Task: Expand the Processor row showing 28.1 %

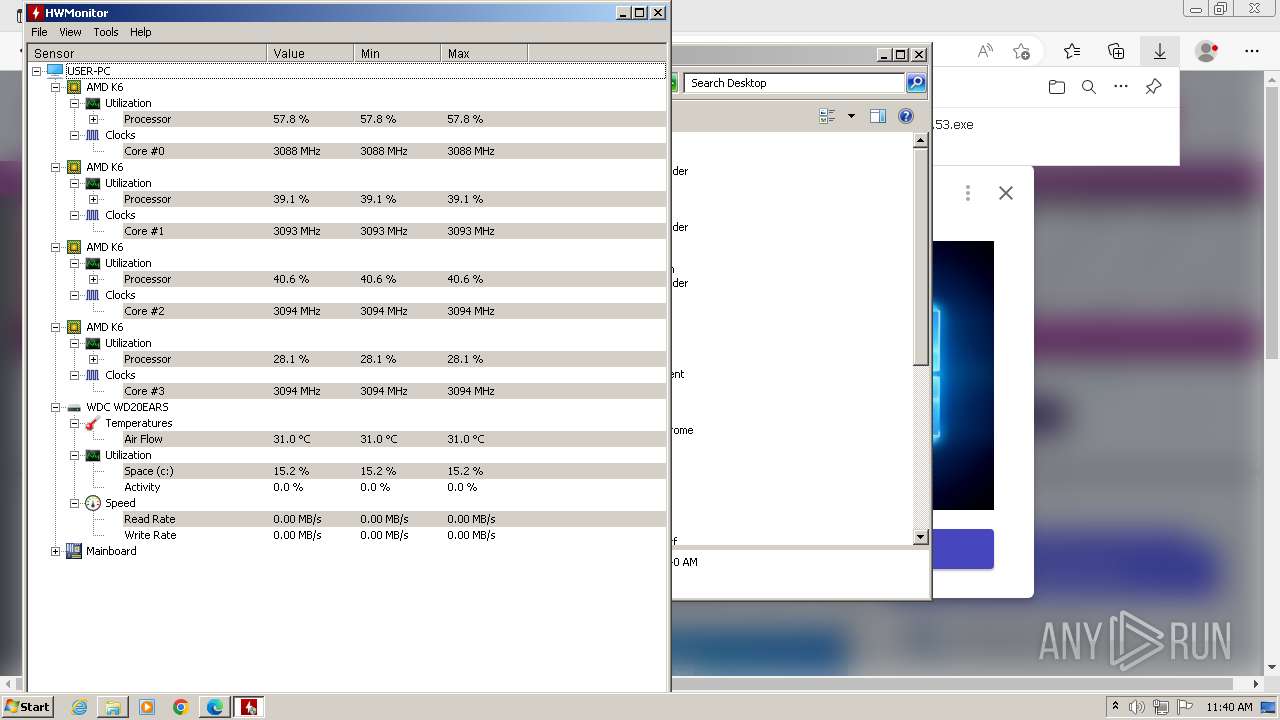Action: (94, 359)
